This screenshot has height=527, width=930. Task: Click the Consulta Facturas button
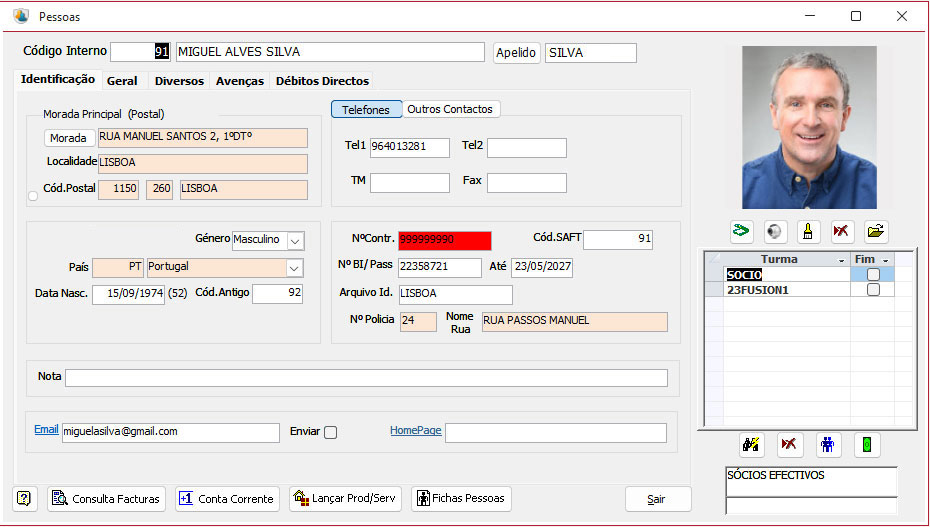tap(107, 499)
